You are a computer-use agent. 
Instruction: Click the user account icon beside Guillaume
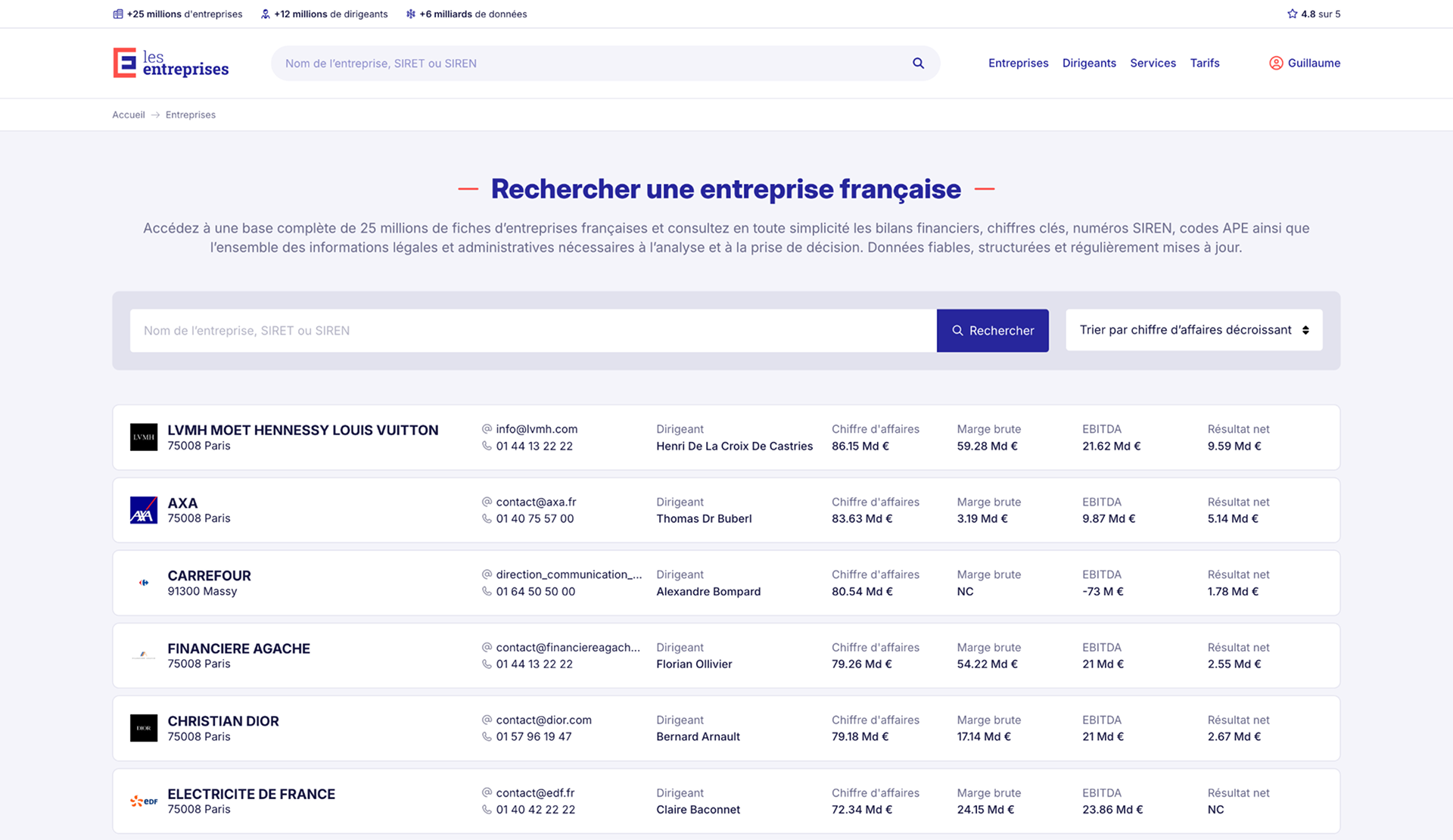(1276, 63)
